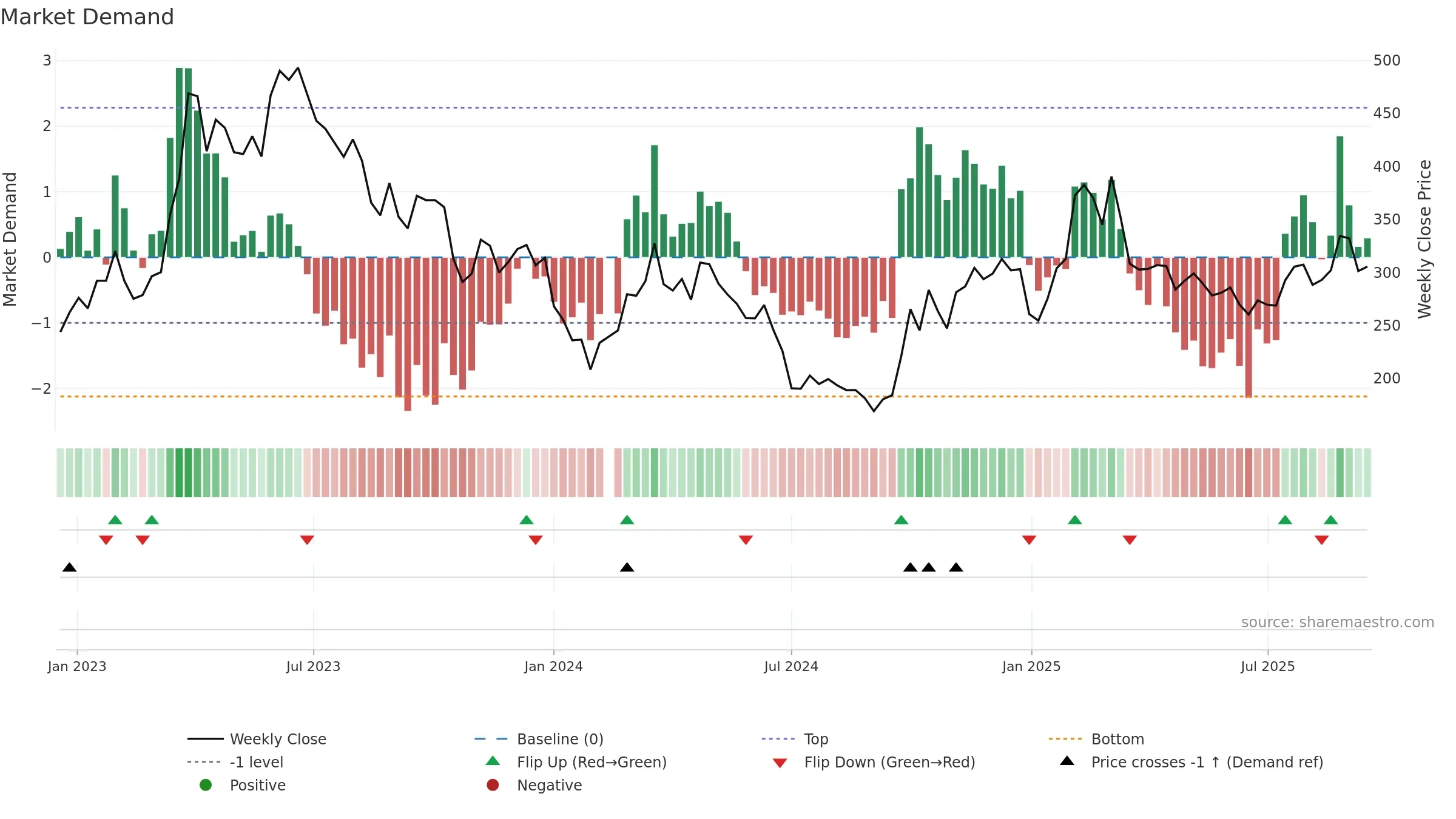The image size is (1456, 819).
Task: Click red flip-down marker near May 2024
Action: click(x=746, y=540)
